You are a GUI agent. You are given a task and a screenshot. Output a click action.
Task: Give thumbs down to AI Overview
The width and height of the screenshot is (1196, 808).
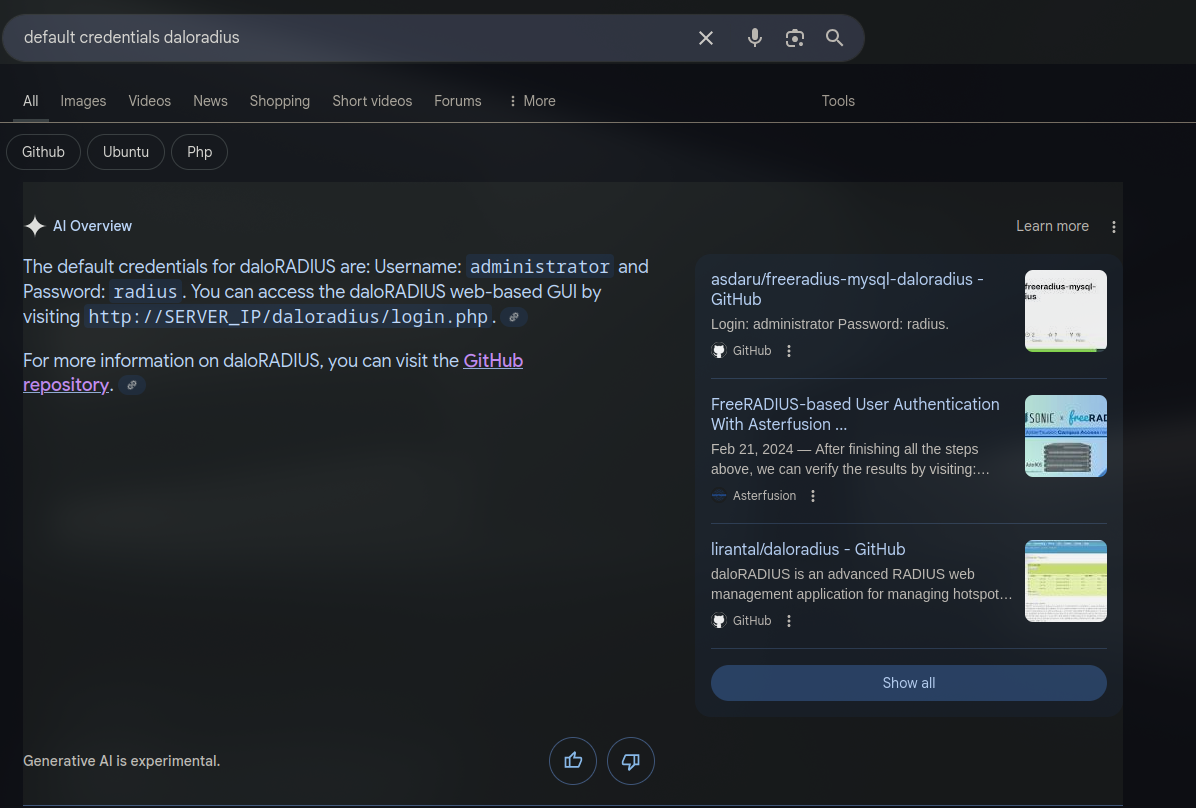(x=631, y=761)
